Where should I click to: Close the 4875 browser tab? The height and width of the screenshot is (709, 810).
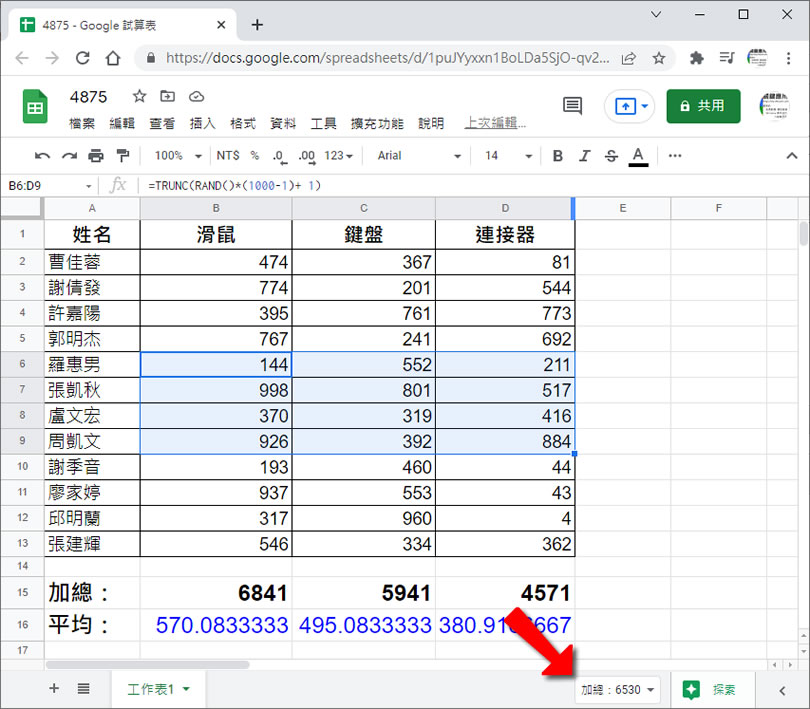(221, 25)
